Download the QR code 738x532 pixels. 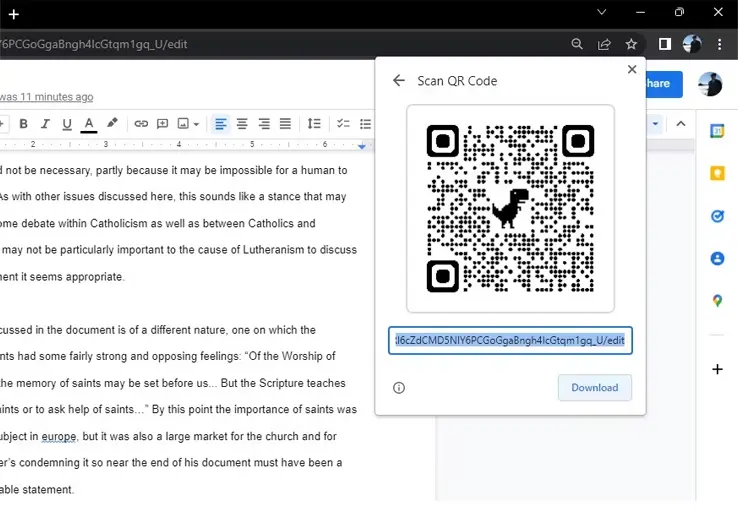(595, 387)
